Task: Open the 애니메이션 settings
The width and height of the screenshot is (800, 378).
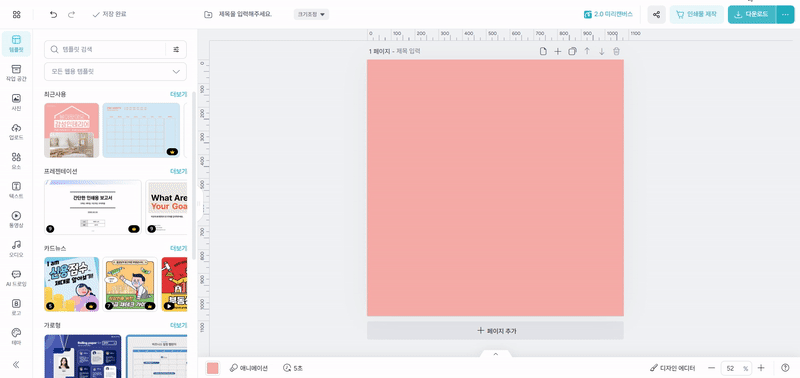Action: (248, 368)
